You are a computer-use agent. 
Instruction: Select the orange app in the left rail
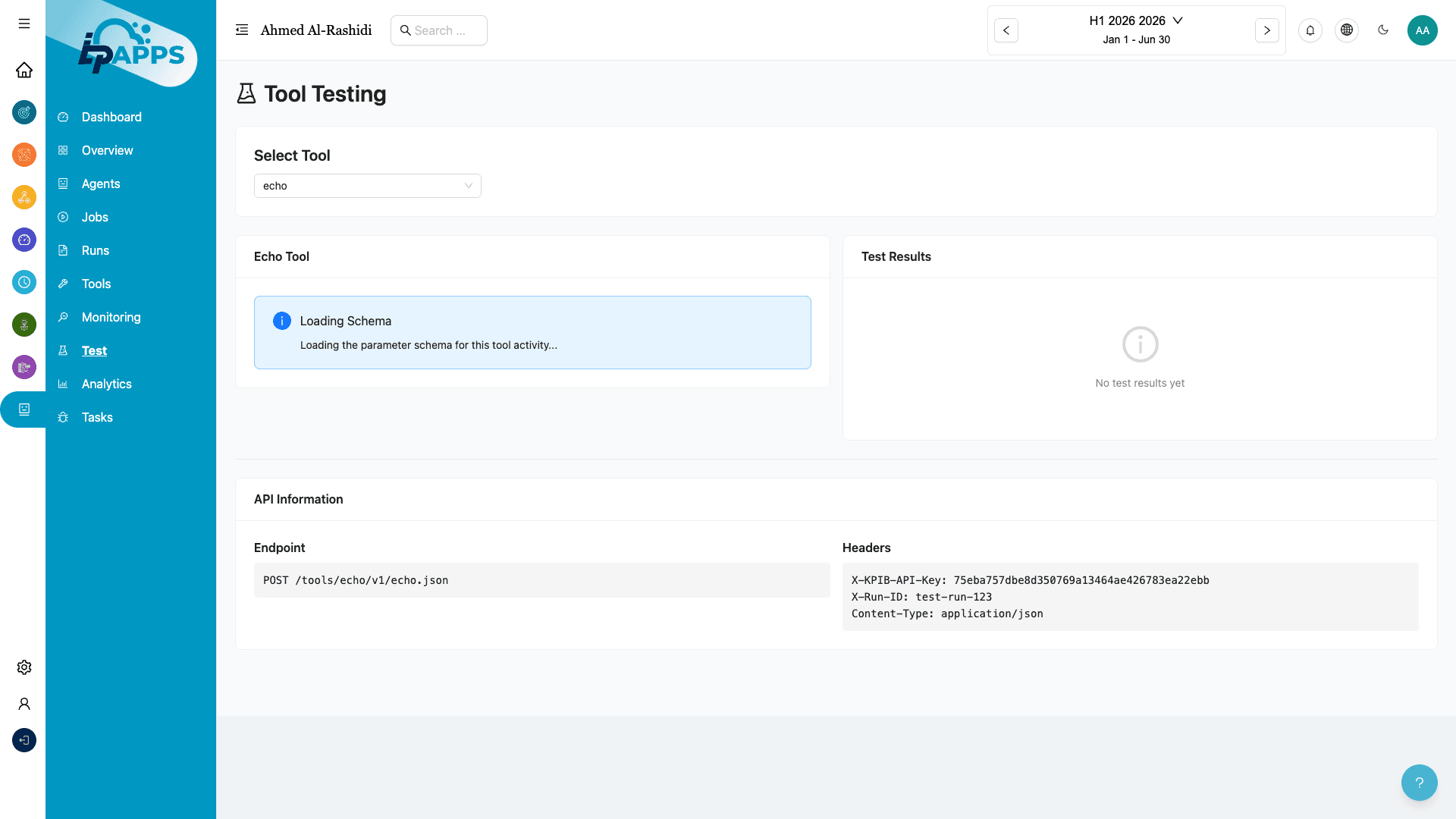[24, 155]
